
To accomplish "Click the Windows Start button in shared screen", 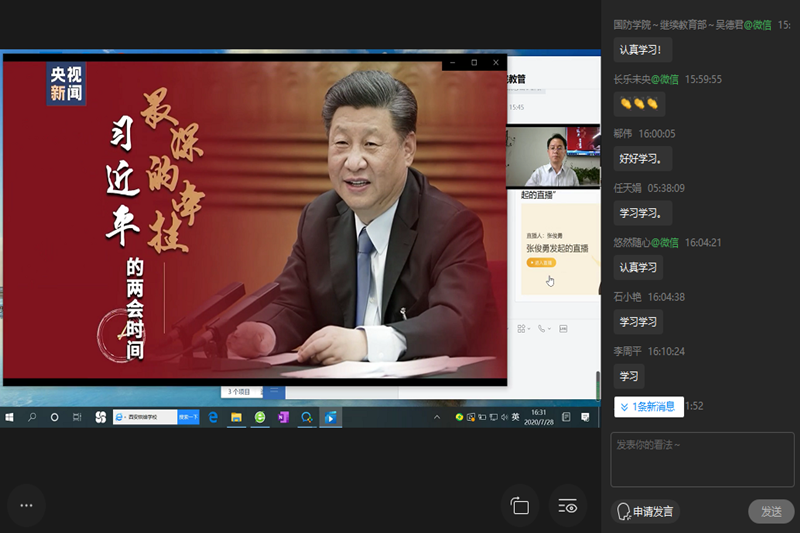I will (11, 417).
